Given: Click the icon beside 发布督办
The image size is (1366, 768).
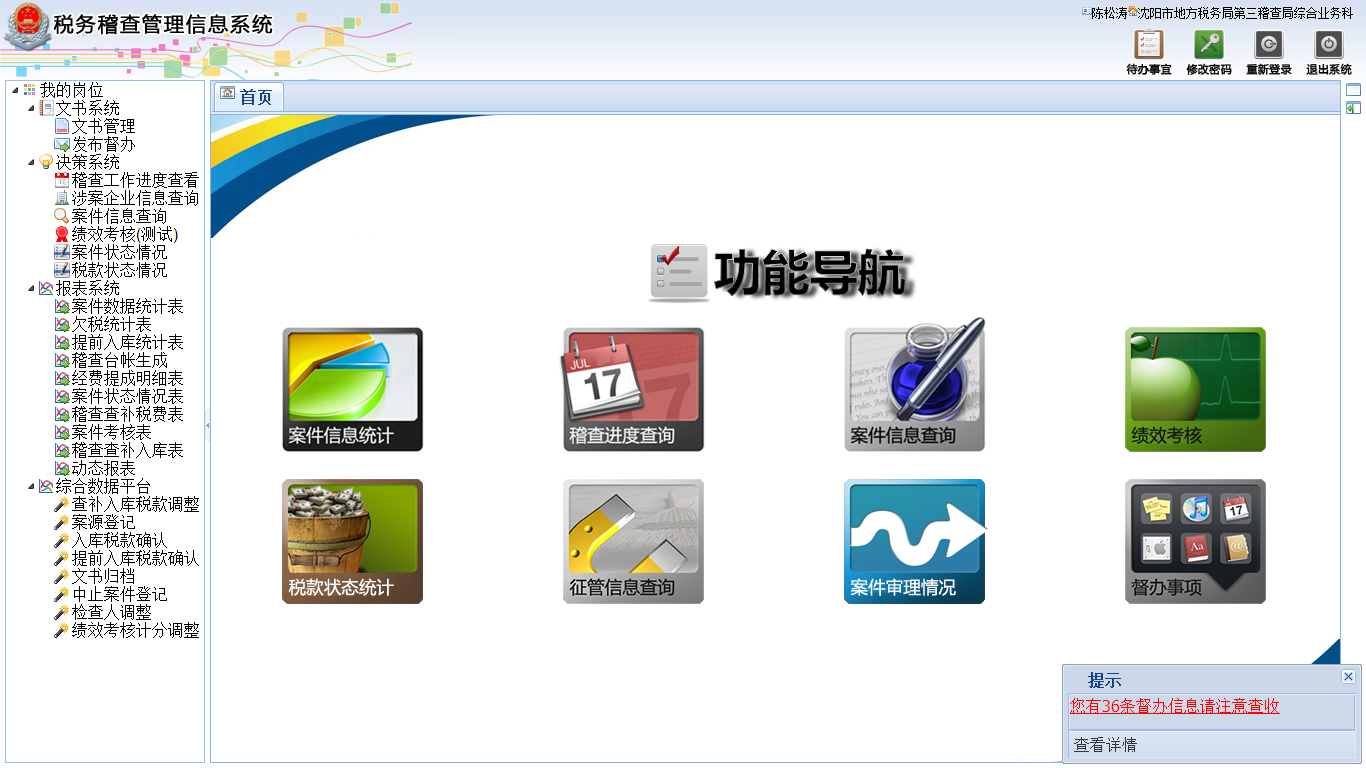Looking at the screenshot, I should [x=62, y=145].
